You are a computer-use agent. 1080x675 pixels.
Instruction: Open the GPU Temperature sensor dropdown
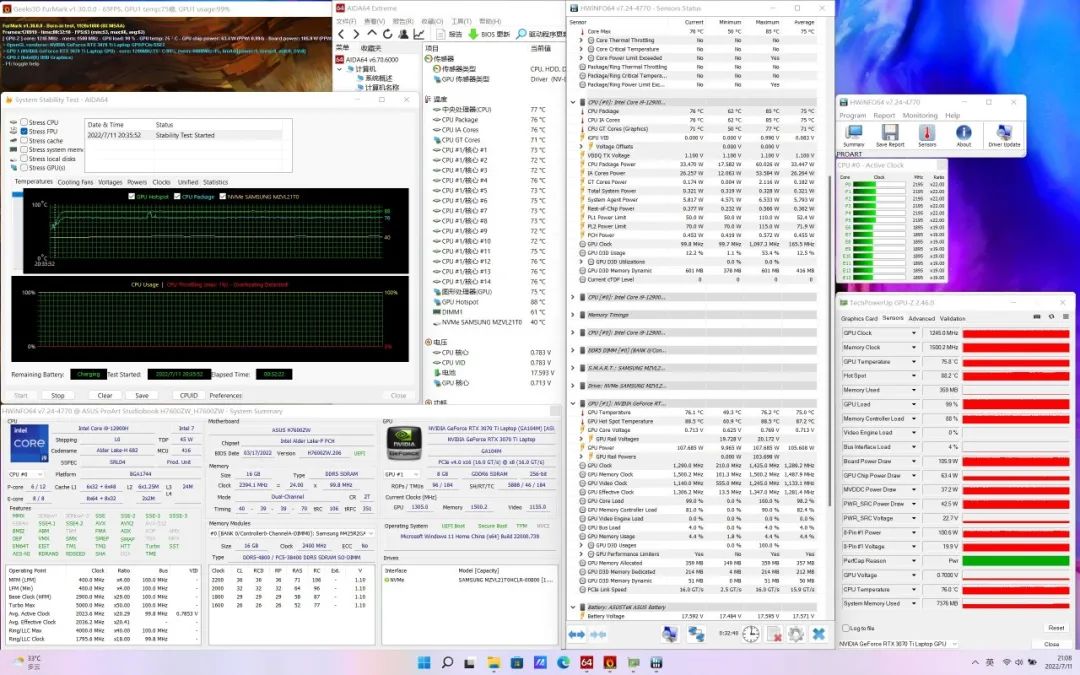coord(916,362)
